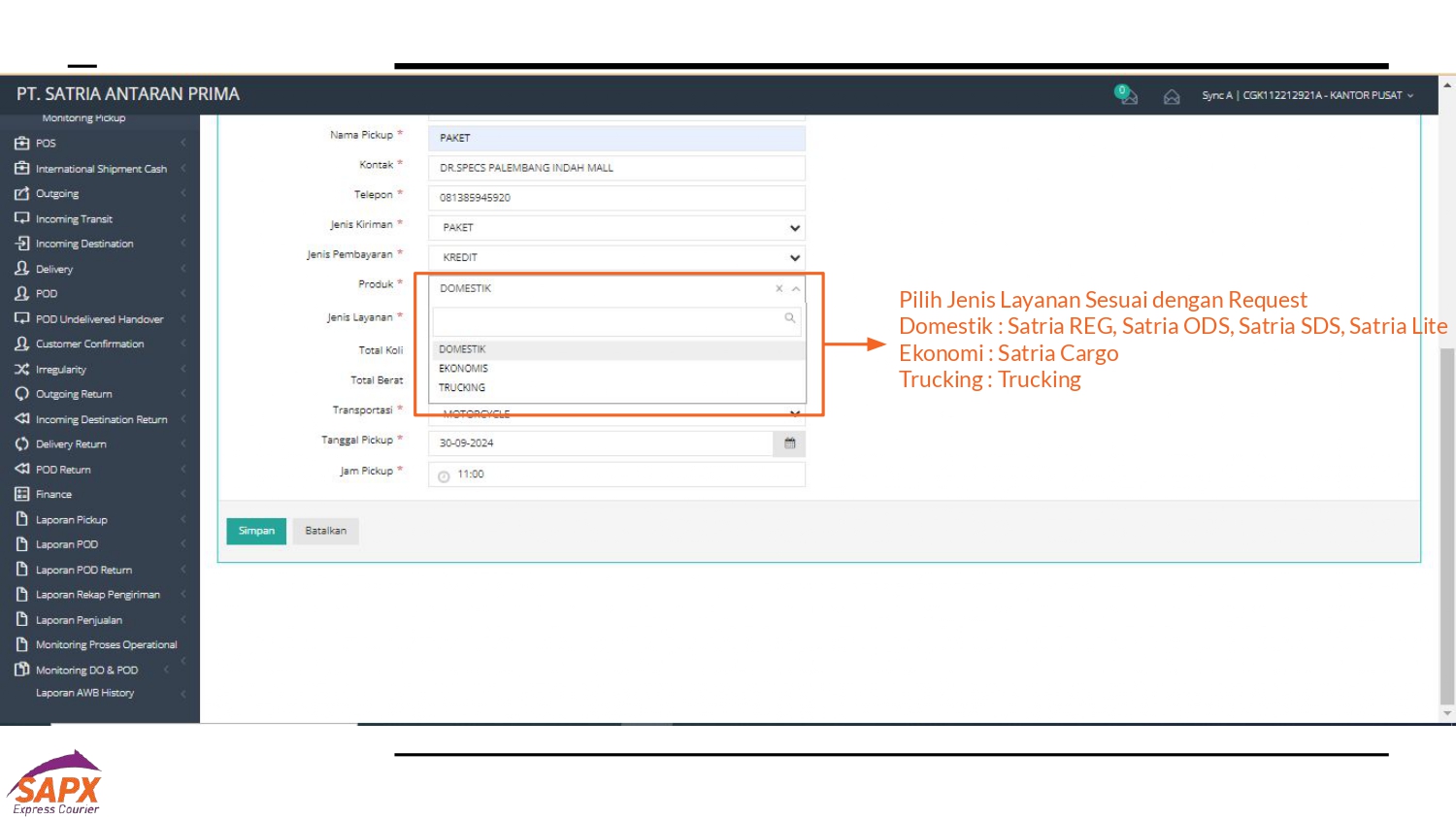Open Laporan Rekap Pengiriman link

tap(98, 595)
